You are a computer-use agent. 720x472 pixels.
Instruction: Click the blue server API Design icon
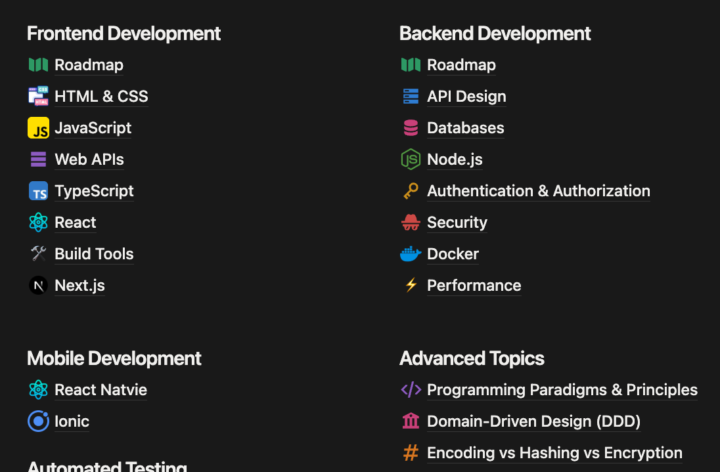[411, 96]
